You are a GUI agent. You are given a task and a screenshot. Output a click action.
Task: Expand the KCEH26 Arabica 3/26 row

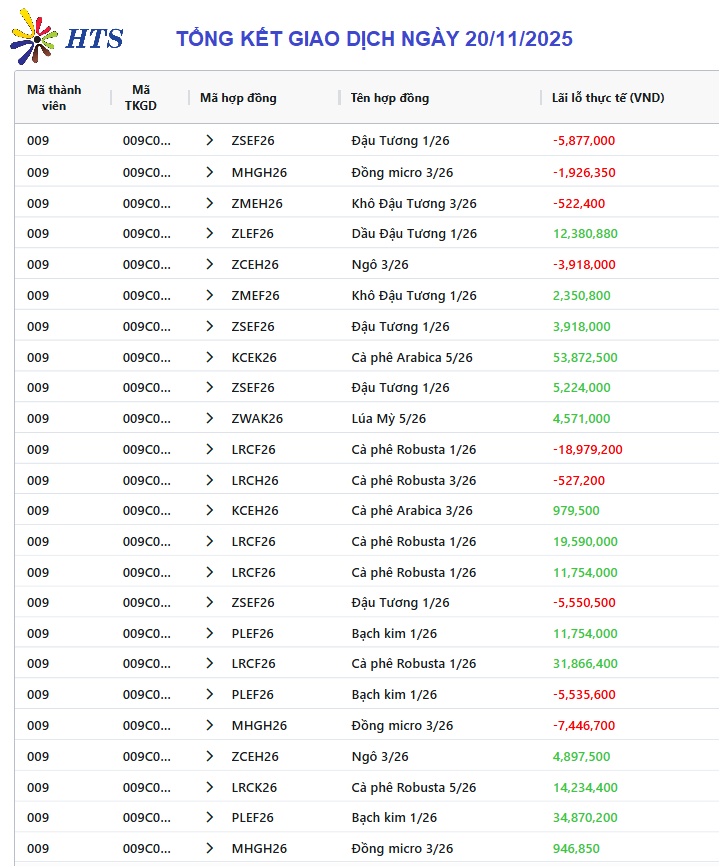(x=209, y=511)
